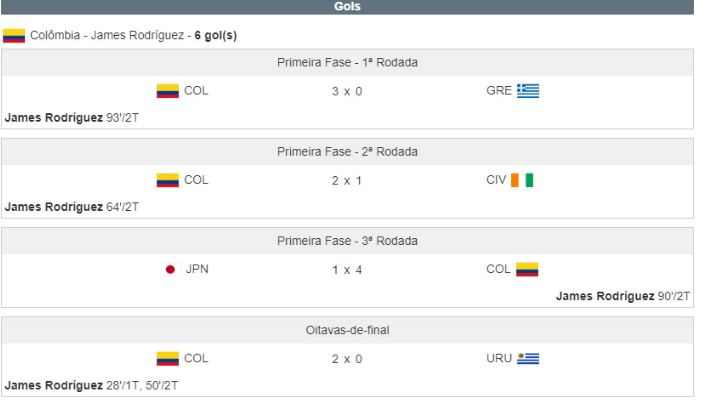This screenshot has width=712, height=400.
Task: Select the Gols header bar
Action: click(x=347, y=7)
